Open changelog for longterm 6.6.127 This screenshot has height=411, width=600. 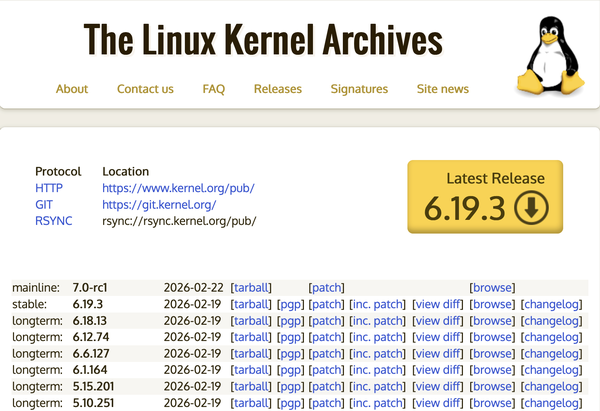click(551, 354)
